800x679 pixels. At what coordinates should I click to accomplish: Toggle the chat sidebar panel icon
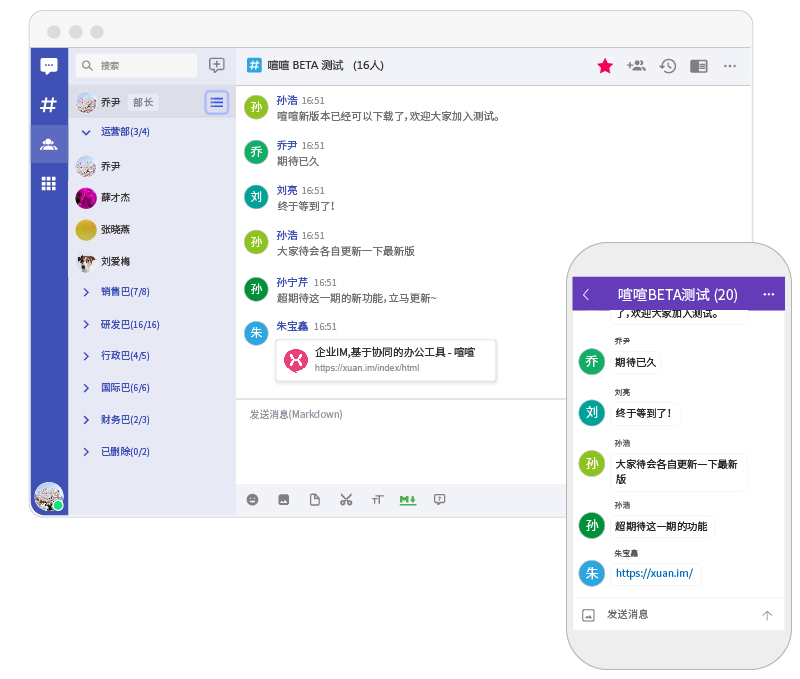(x=699, y=66)
